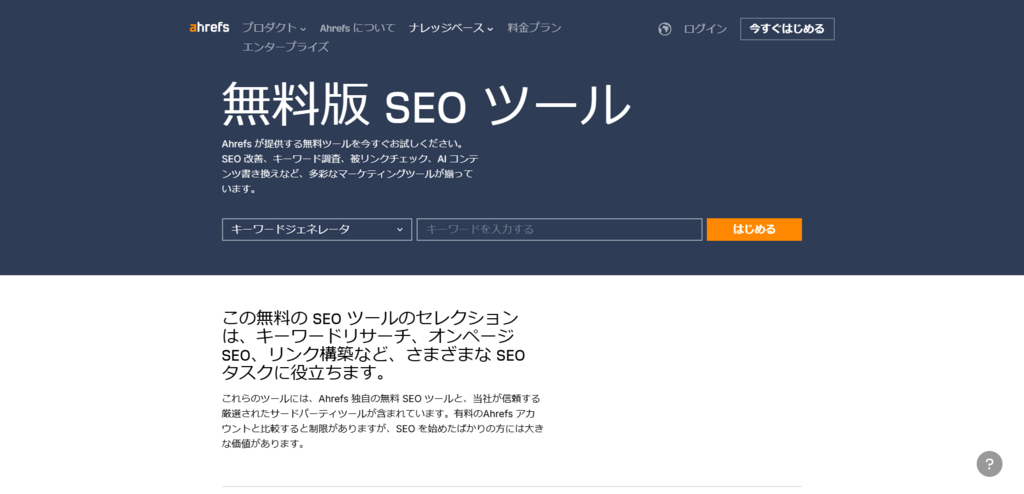Open the キーワードジェネレータ tool dropdown

(317, 229)
